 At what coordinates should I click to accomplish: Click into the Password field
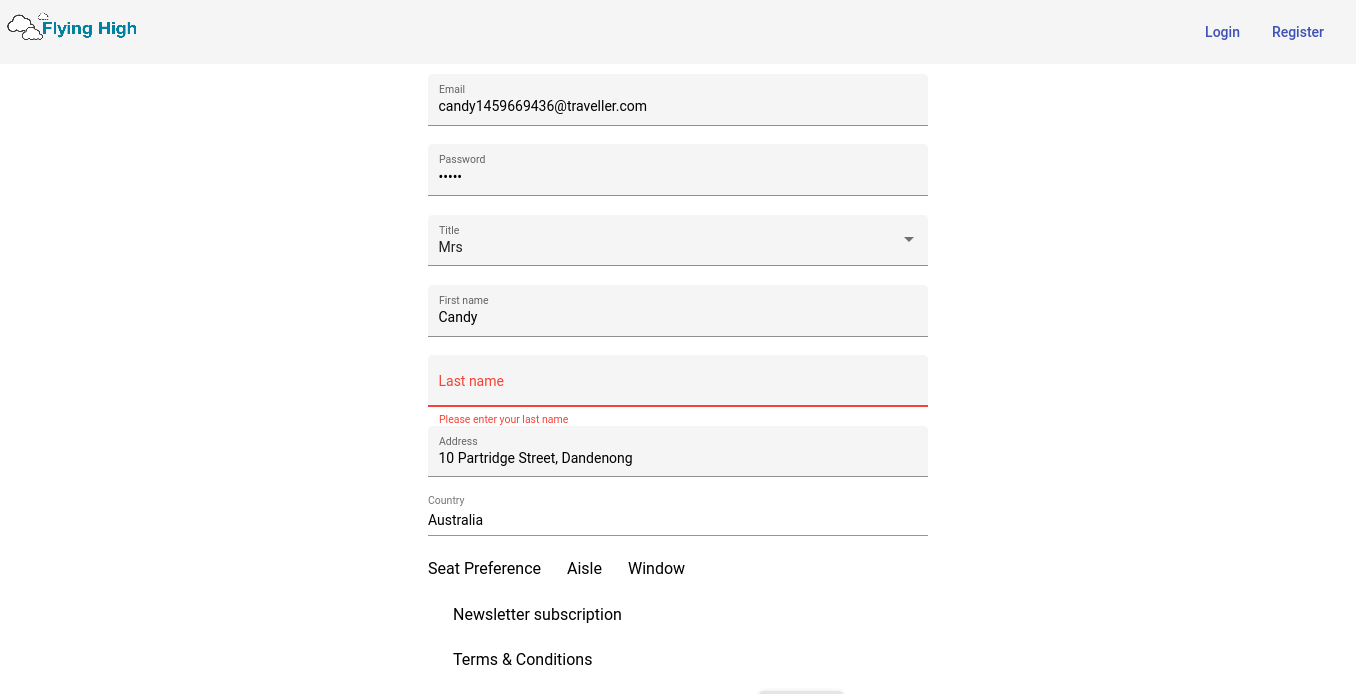coord(678,170)
